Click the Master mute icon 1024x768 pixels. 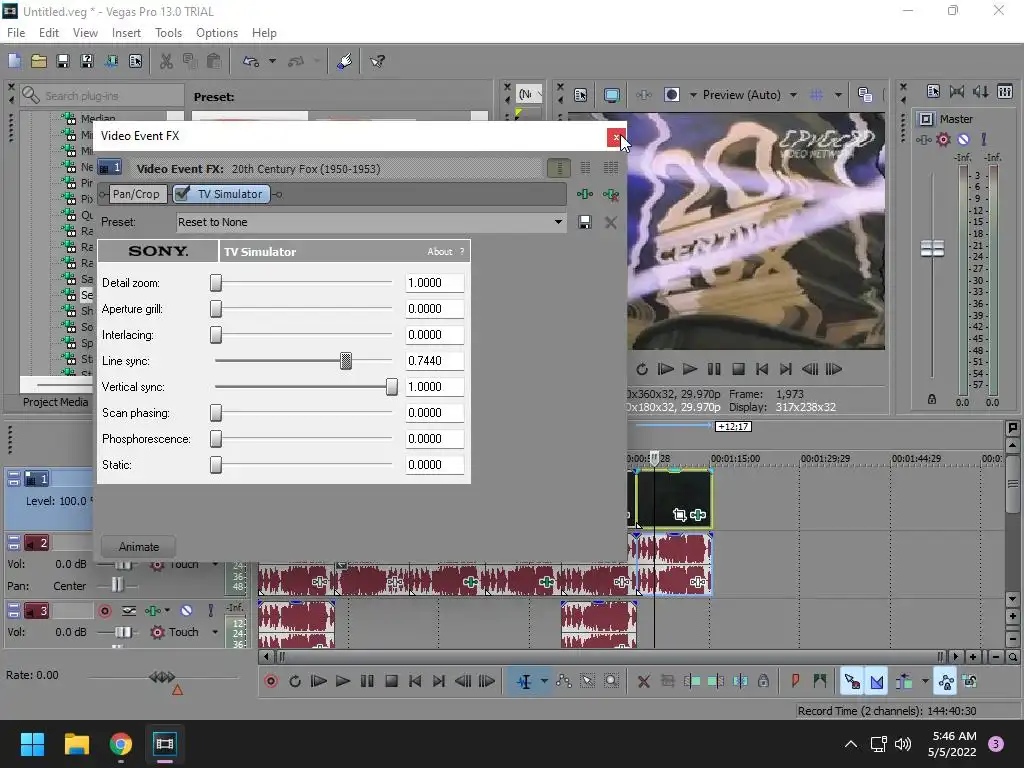click(963, 139)
